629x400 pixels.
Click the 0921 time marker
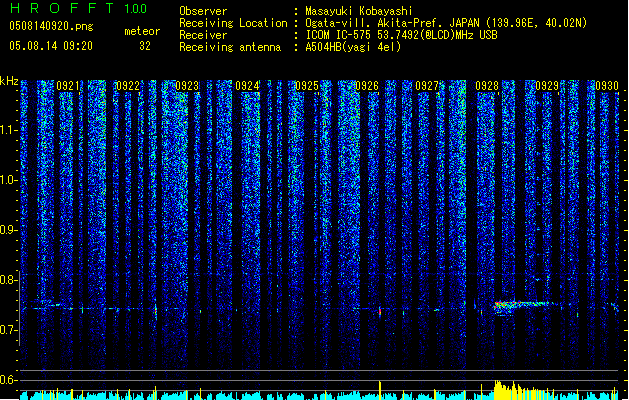pyautogui.click(x=67, y=86)
